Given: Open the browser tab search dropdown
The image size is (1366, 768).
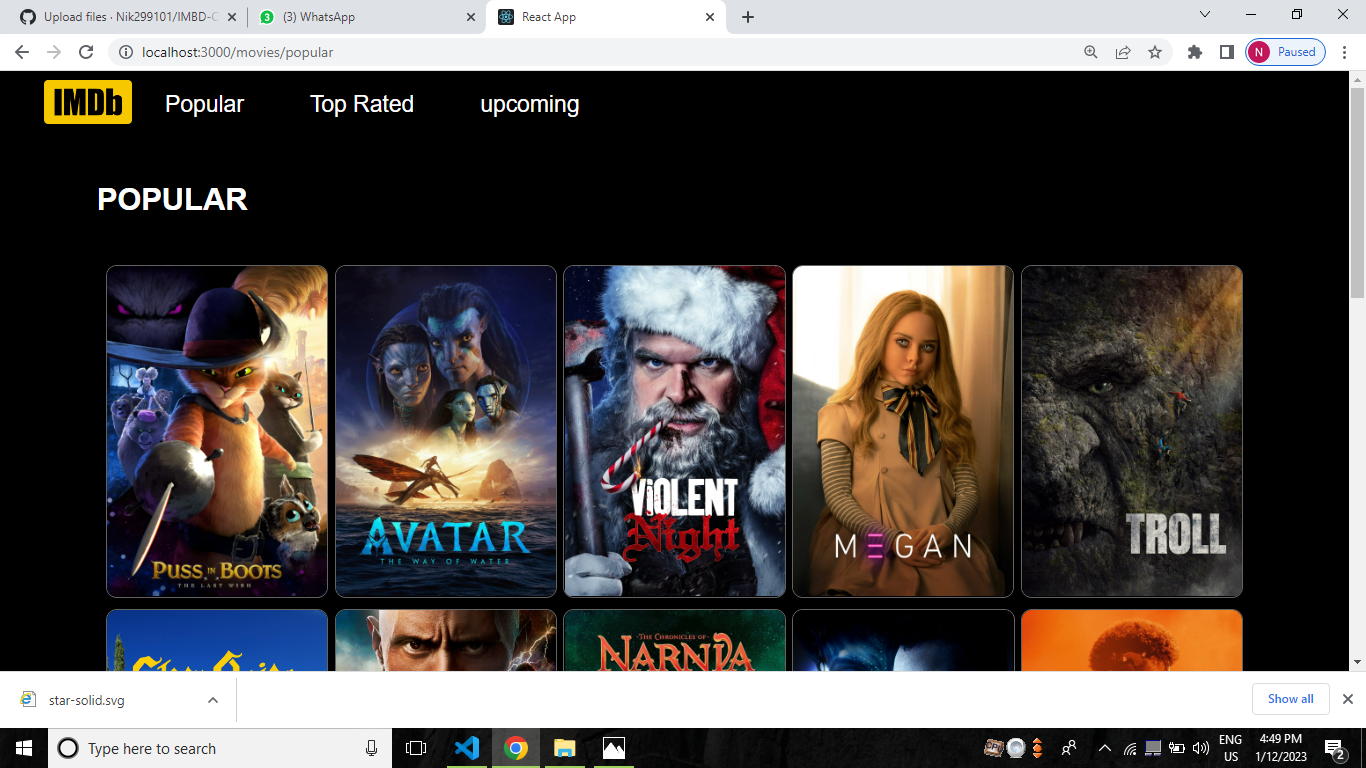Looking at the screenshot, I should pos(1204,16).
